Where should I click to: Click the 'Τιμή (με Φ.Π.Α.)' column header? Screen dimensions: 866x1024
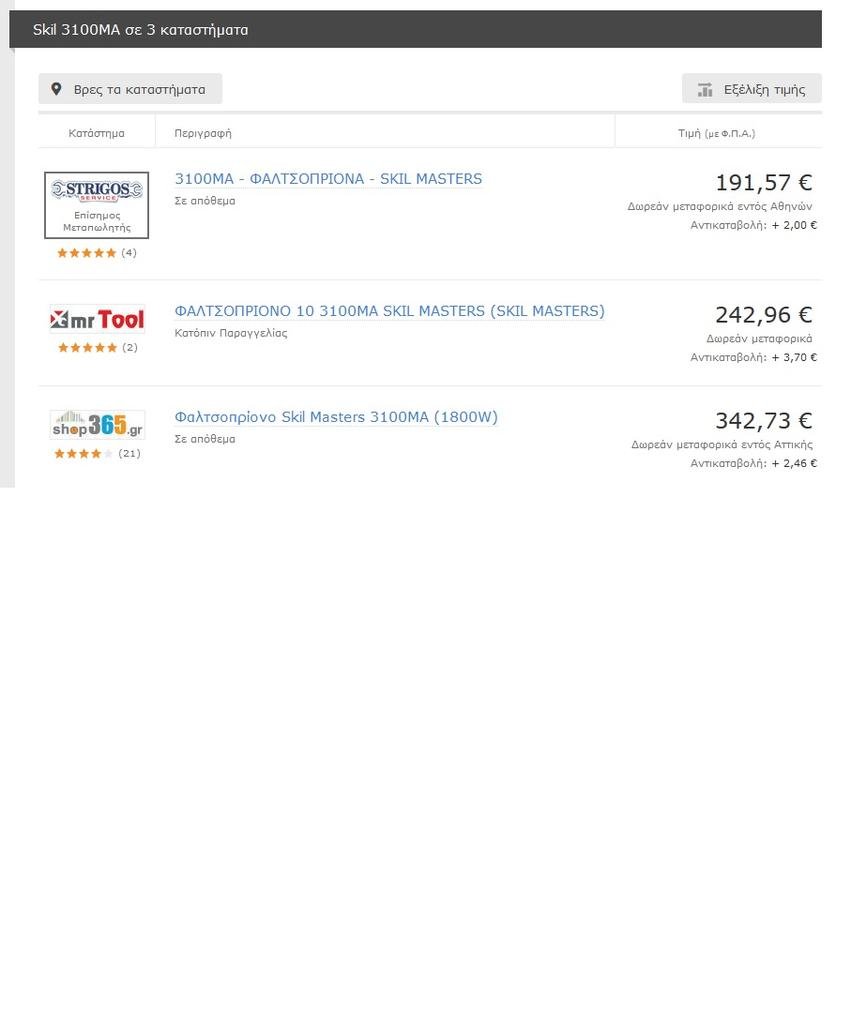(x=716, y=133)
